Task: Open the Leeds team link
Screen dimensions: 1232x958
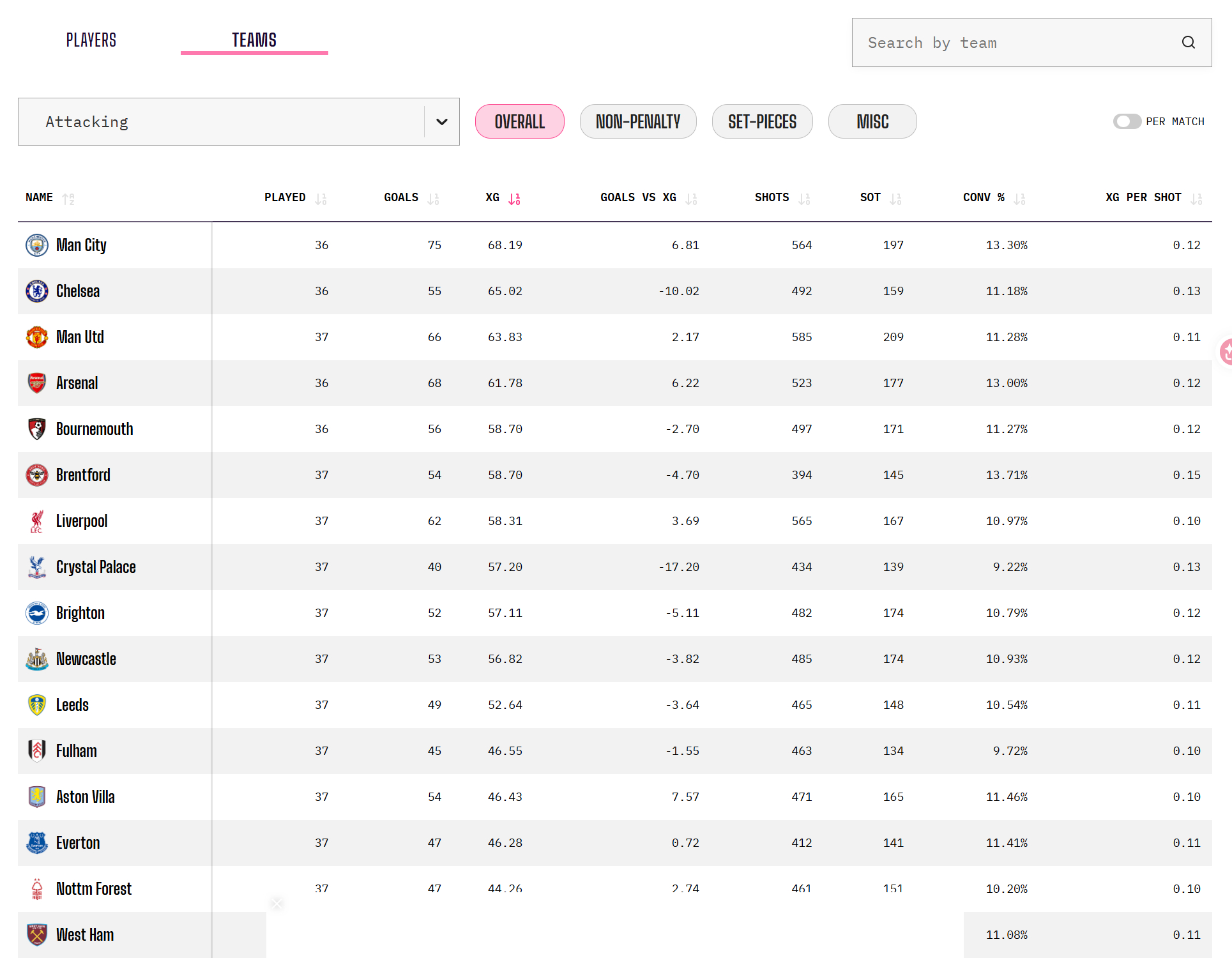Action: (72, 705)
